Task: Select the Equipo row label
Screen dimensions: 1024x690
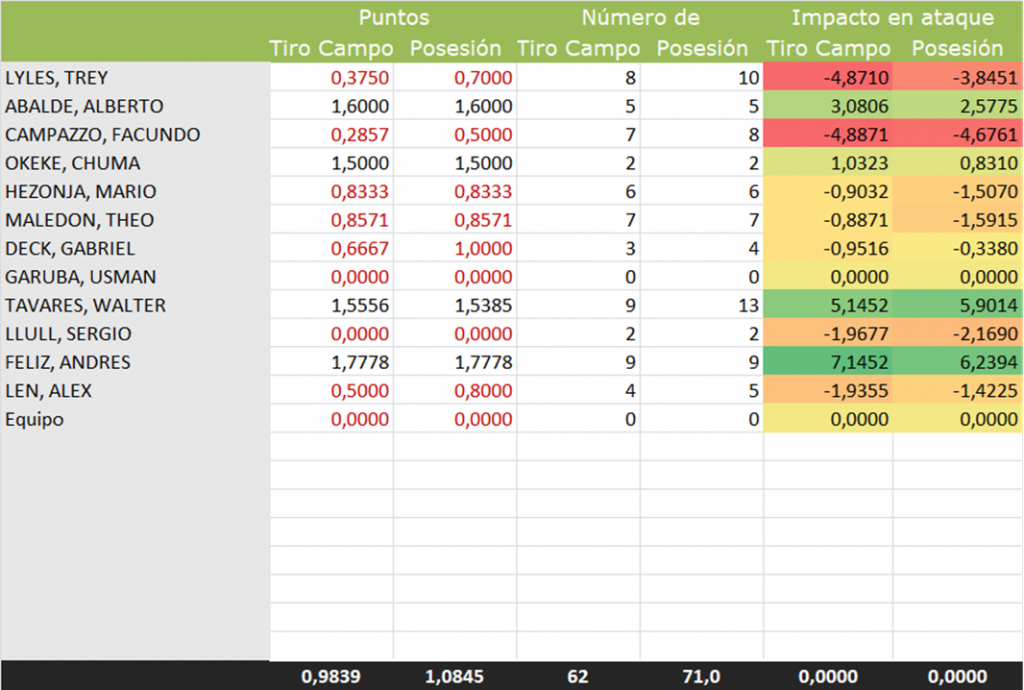Action: [x=35, y=420]
